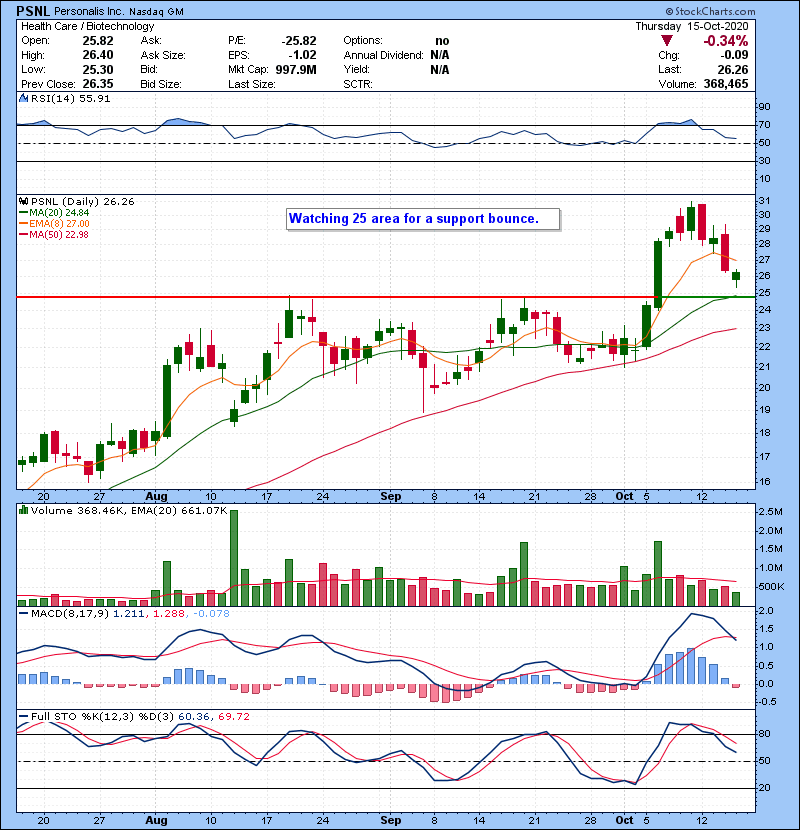
Task: Click the red down-arrow change indicator
Action: coord(667,40)
